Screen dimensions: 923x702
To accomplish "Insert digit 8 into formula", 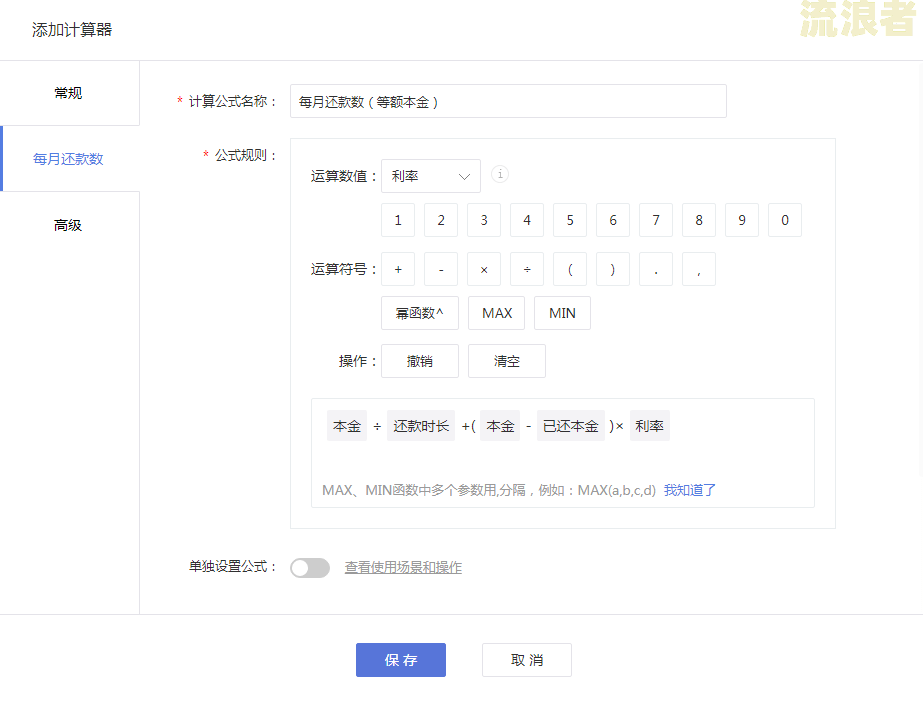I will tap(699, 220).
